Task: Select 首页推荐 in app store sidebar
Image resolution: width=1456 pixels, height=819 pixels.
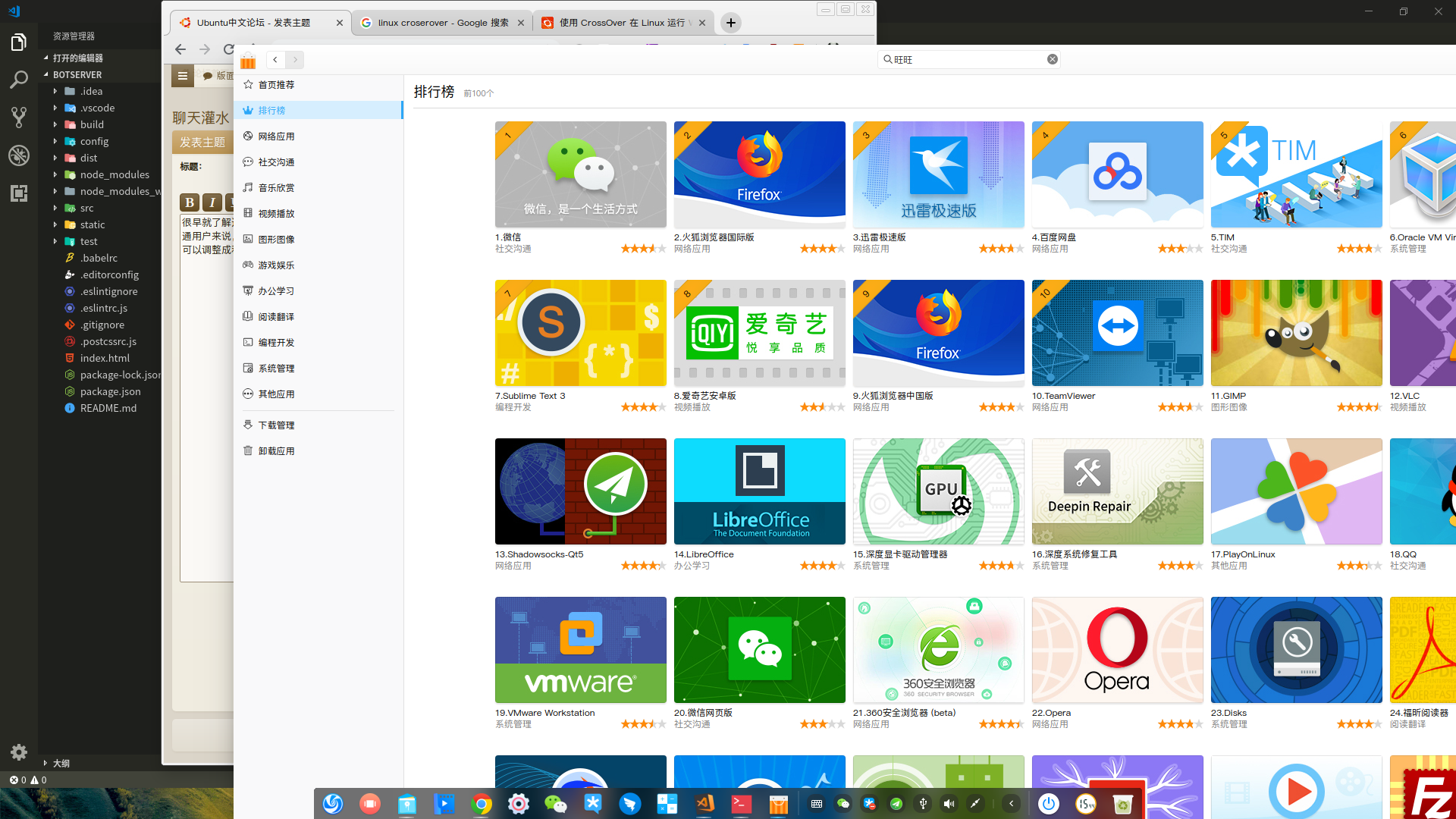Action: [318, 85]
